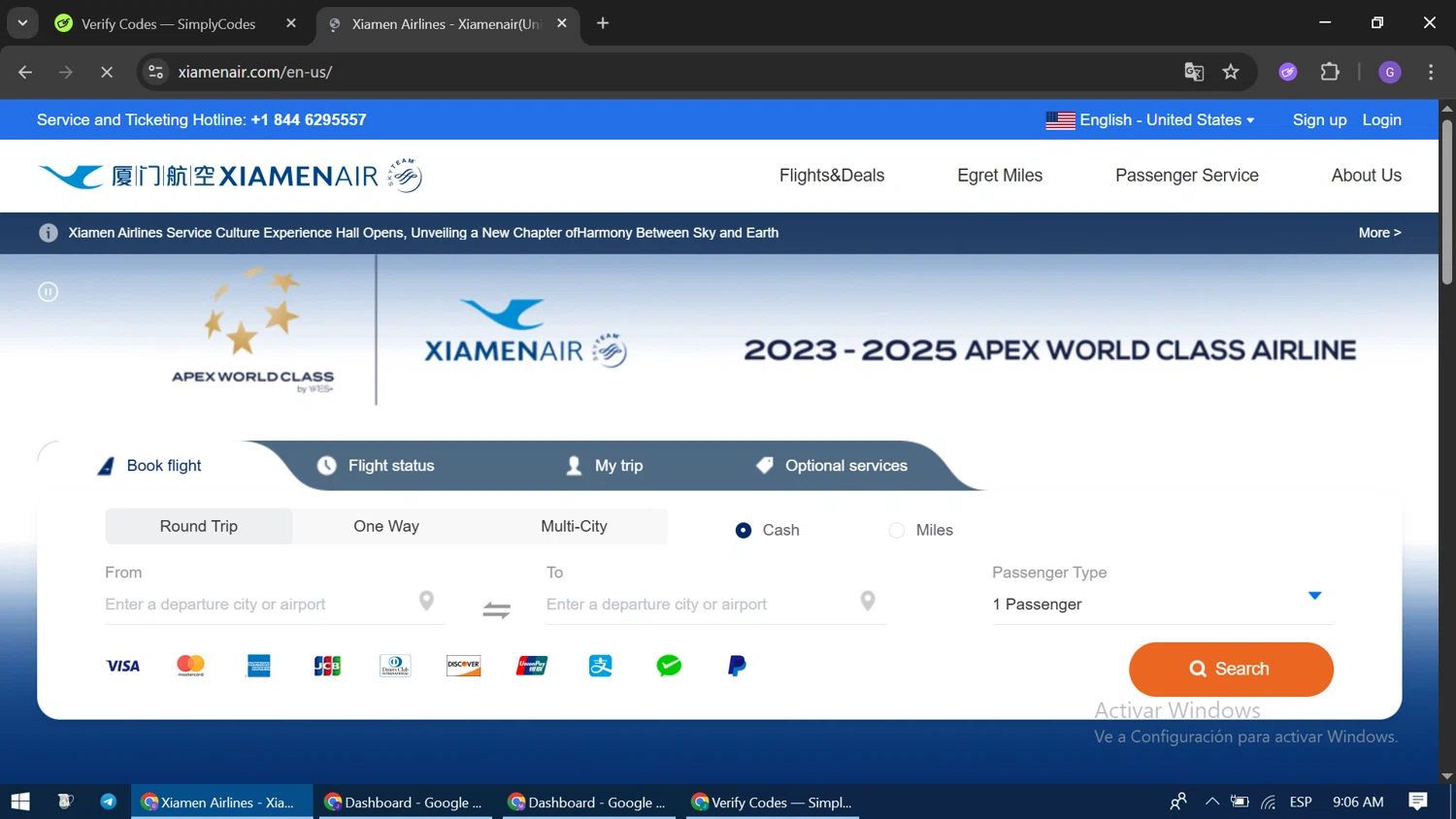Open Egret Miles menu
The height and width of the screenshot is (819, 1456).
1000,176
